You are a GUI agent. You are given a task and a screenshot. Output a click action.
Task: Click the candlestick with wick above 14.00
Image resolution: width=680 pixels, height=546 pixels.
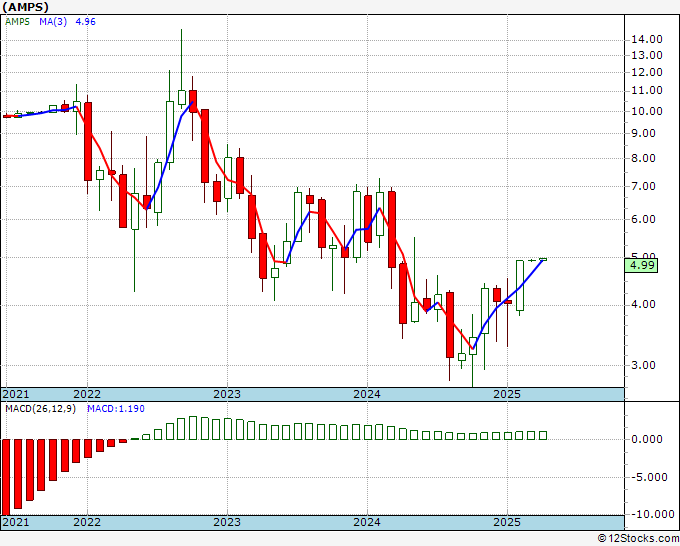coord(182,97)
